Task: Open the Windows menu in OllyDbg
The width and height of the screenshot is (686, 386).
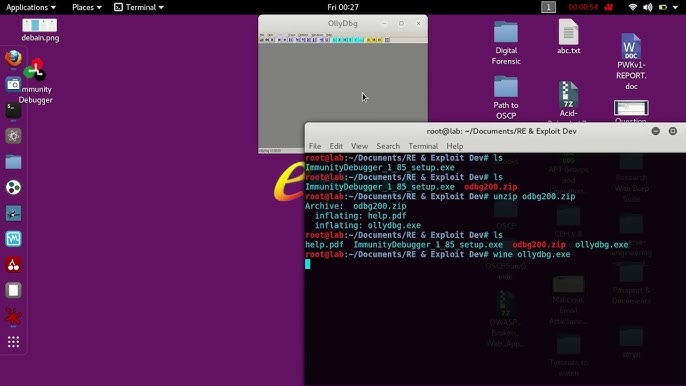Action: 317,35
